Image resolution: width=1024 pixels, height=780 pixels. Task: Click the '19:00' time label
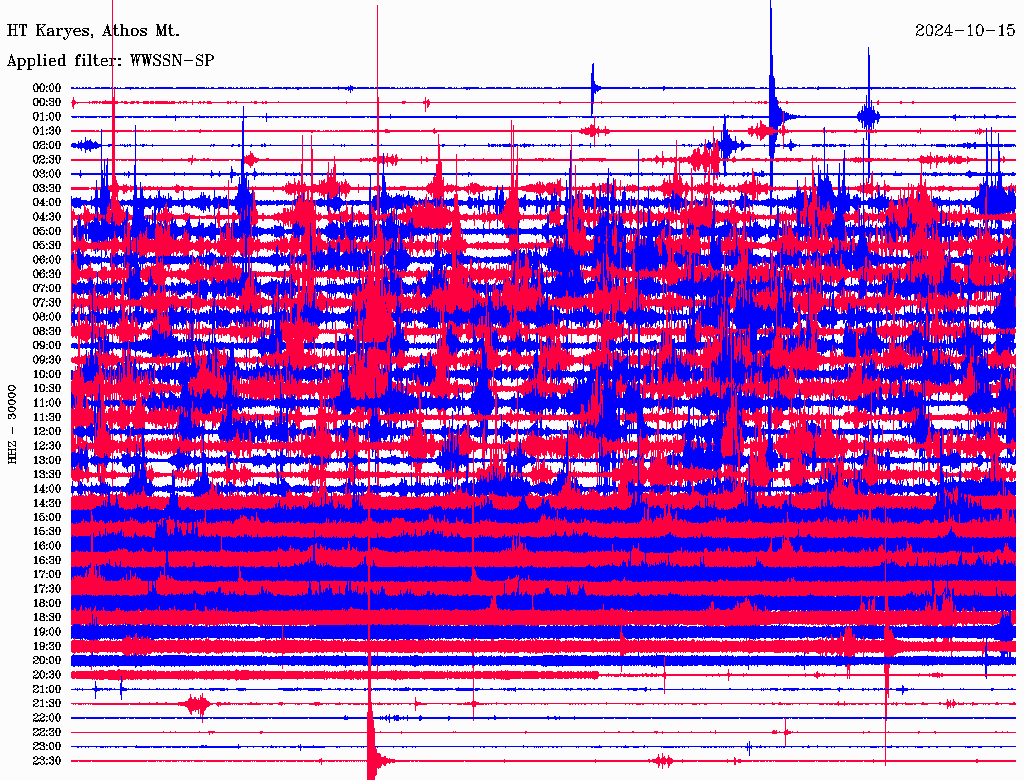47,632
